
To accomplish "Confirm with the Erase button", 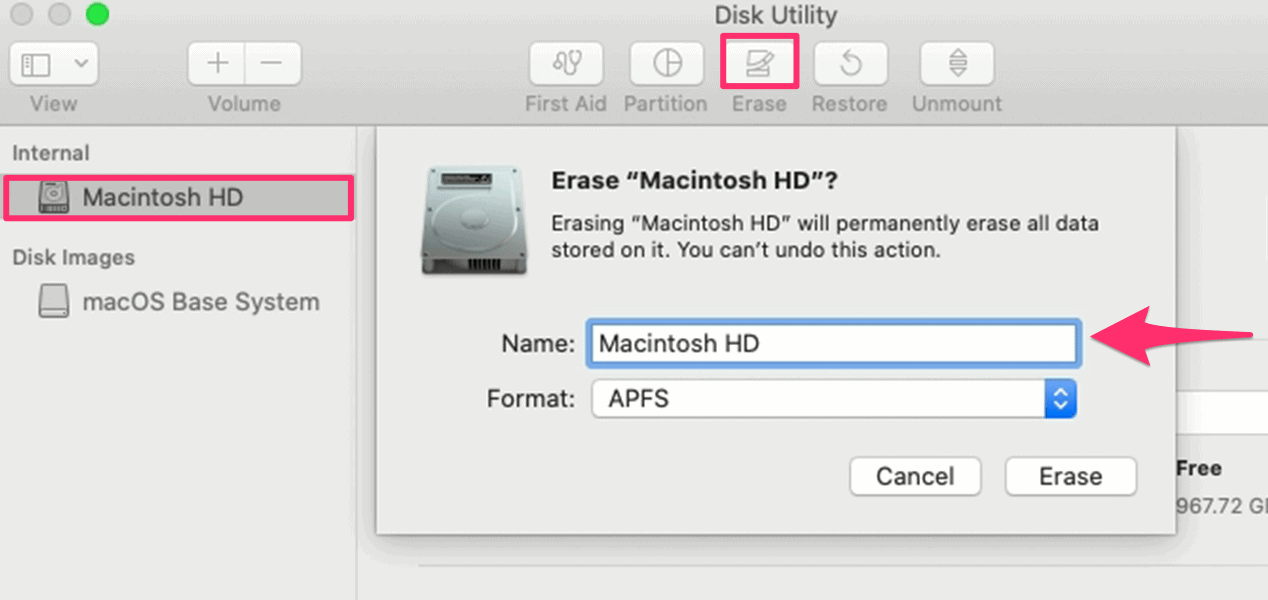I will point(1070,476).
